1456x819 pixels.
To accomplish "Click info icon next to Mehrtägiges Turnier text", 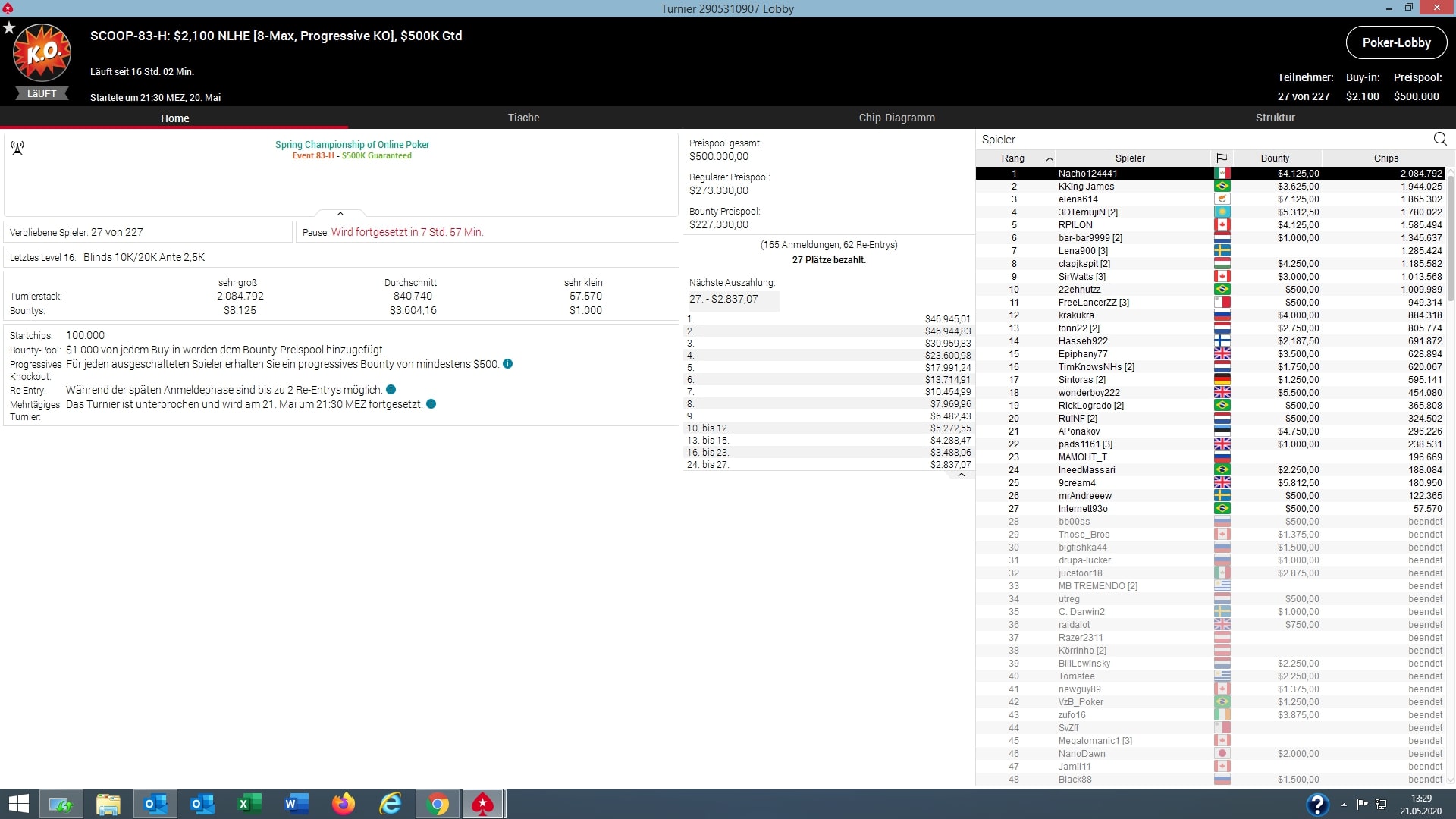I will (431, 404).
